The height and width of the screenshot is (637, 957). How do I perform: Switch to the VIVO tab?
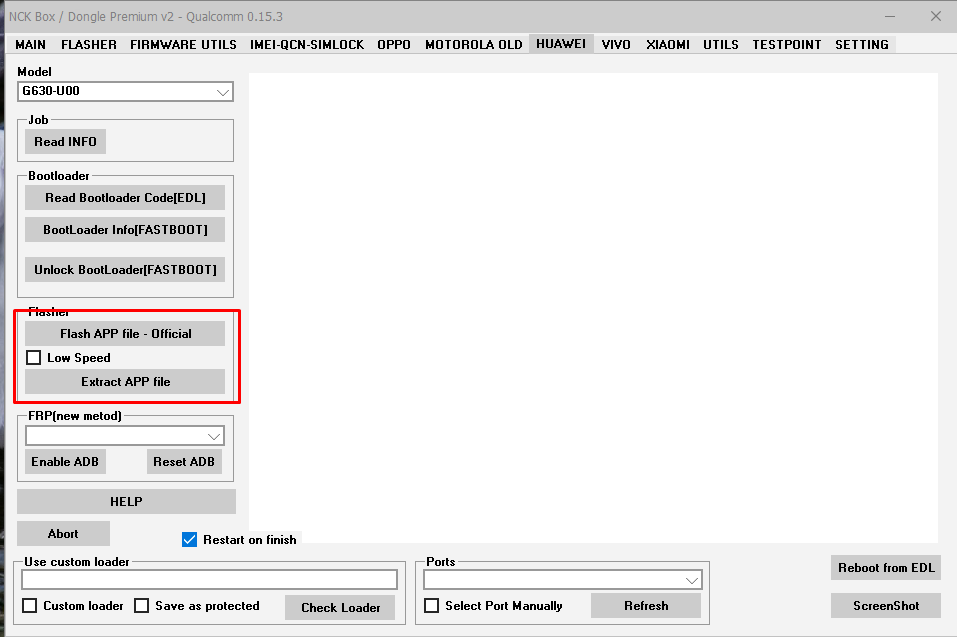tap(616, 45)
